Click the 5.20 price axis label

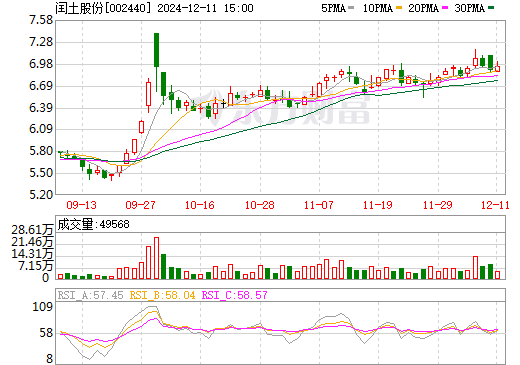pos(41,195)
